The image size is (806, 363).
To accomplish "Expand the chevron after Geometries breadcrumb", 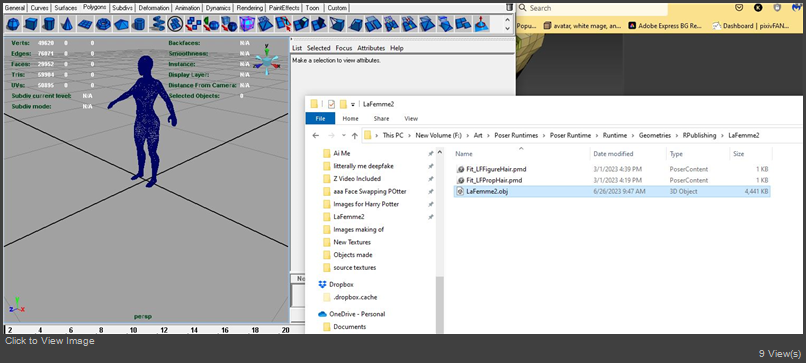I will [x=676, y=136].
